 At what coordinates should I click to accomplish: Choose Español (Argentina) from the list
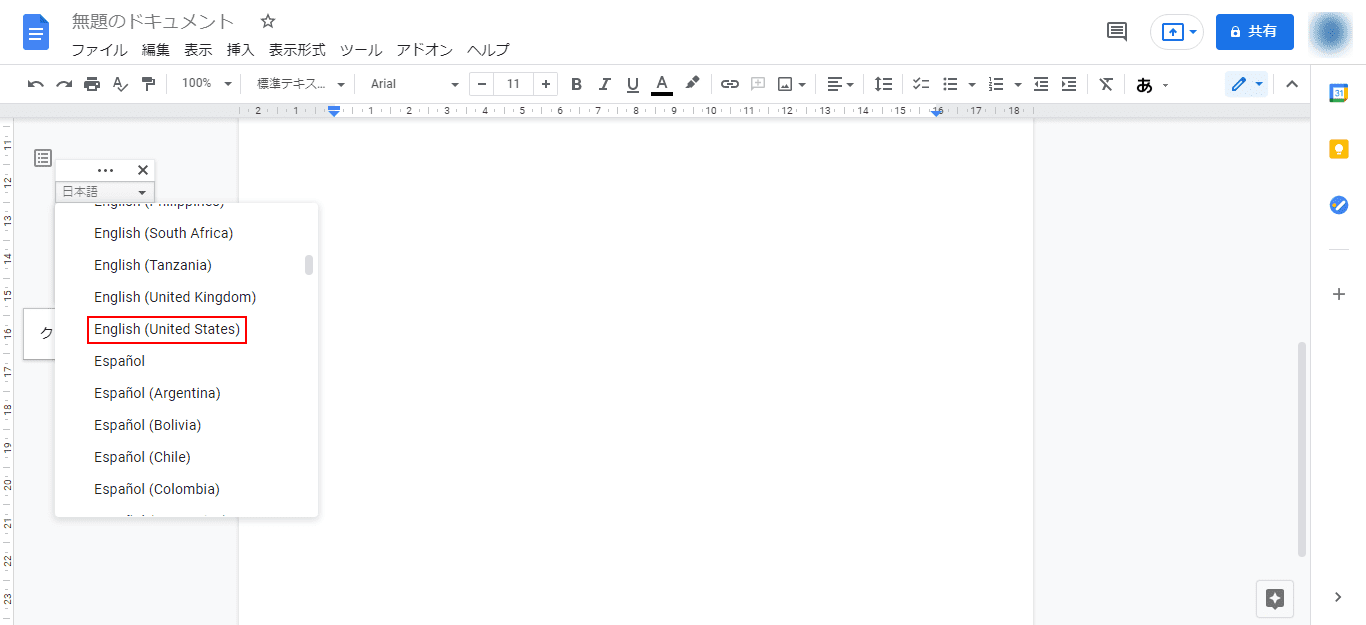point(157,393)
